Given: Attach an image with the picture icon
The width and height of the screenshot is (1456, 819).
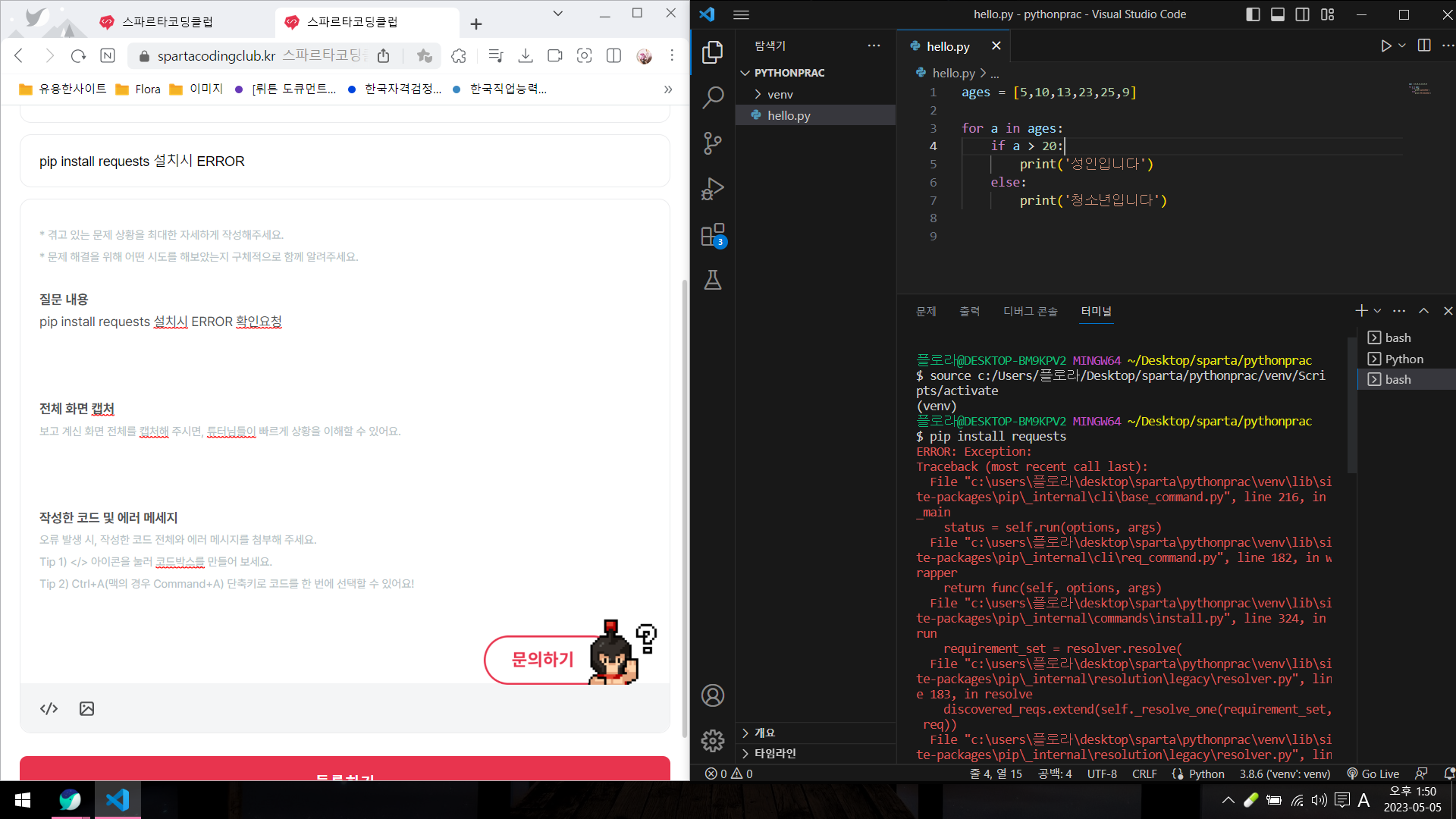Looking at the screenshot, I should [86, 709].
